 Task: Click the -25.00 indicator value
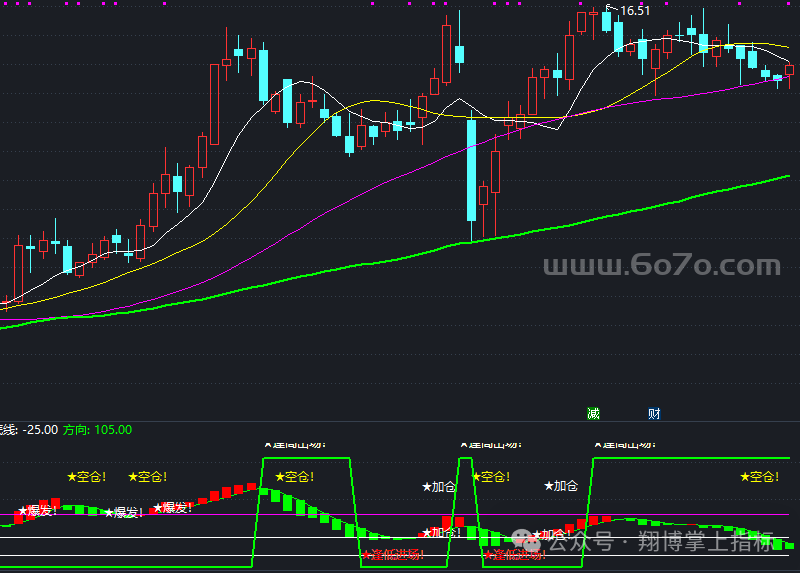(39, 429)
